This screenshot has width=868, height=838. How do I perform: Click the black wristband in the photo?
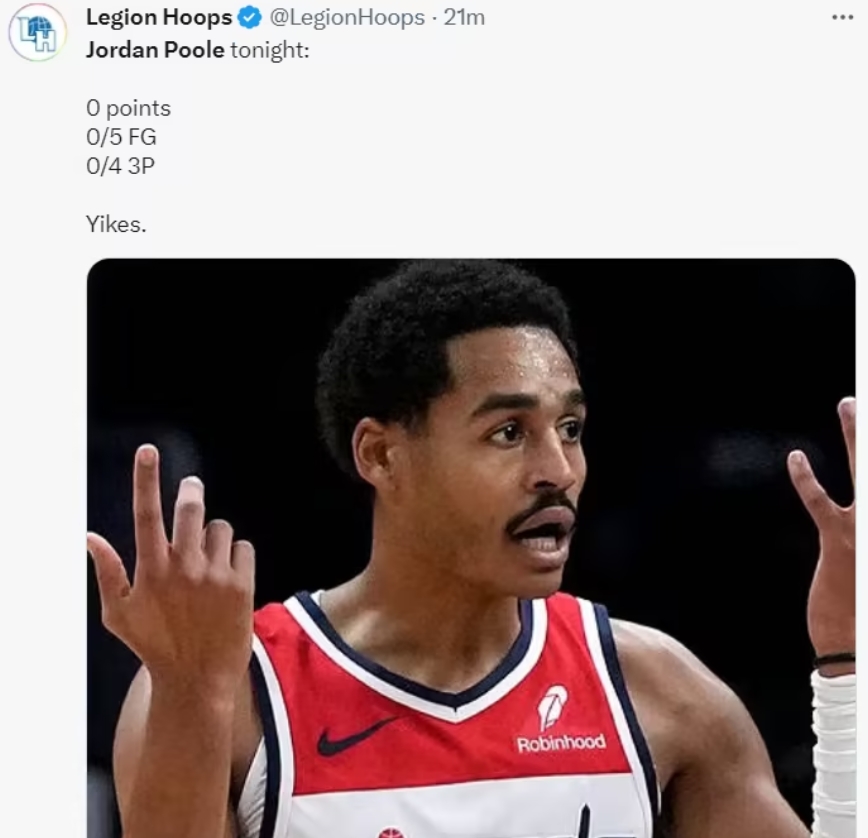[x=834, y=659]
